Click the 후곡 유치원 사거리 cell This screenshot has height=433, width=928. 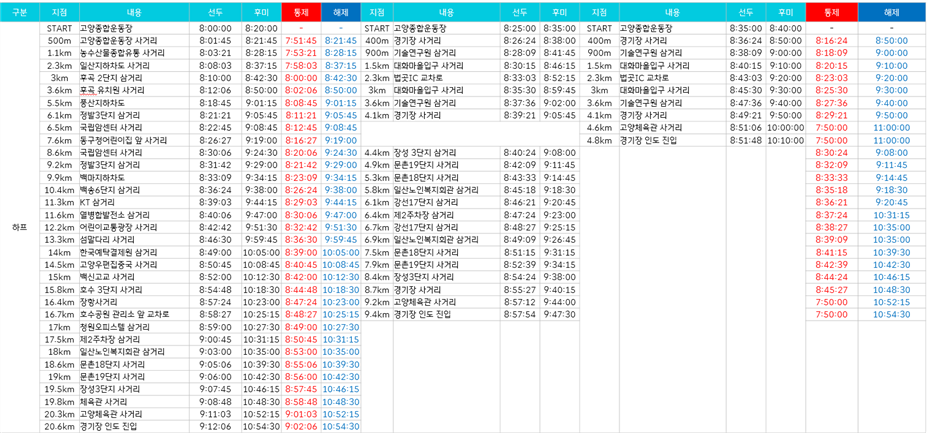click(134, 90)
